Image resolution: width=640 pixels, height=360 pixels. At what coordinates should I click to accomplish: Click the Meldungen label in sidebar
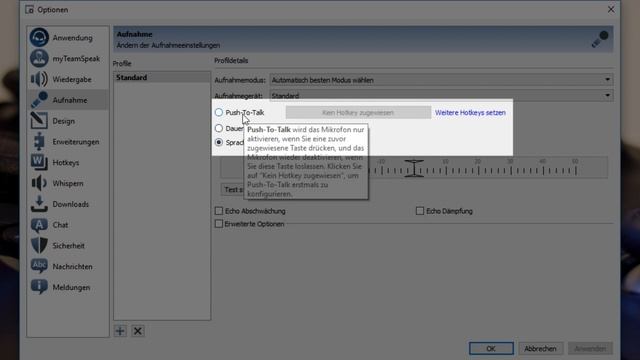[71, 287]
